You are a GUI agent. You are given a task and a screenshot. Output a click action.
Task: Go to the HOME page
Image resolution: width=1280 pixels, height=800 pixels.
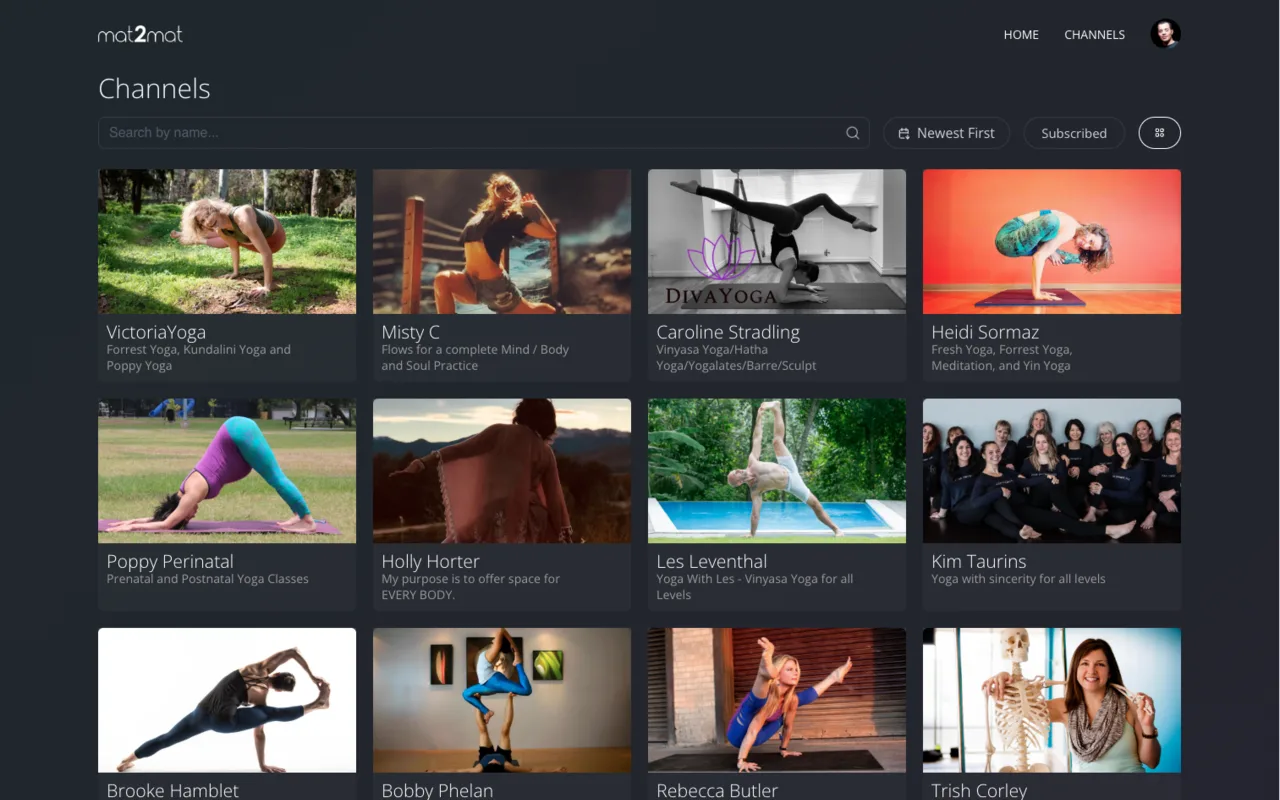point(1021,35)
